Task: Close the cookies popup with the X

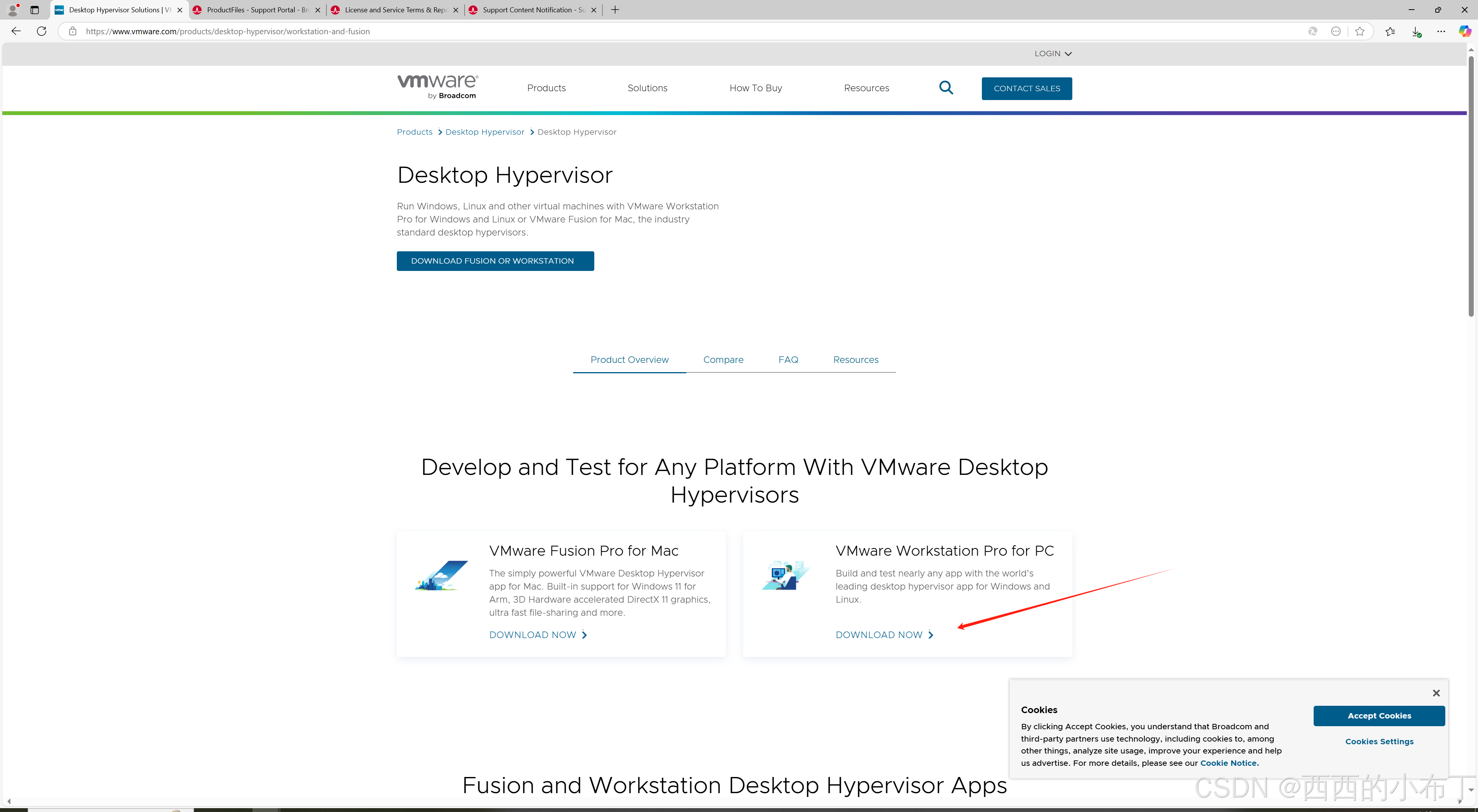Action: coord(1436,693)
